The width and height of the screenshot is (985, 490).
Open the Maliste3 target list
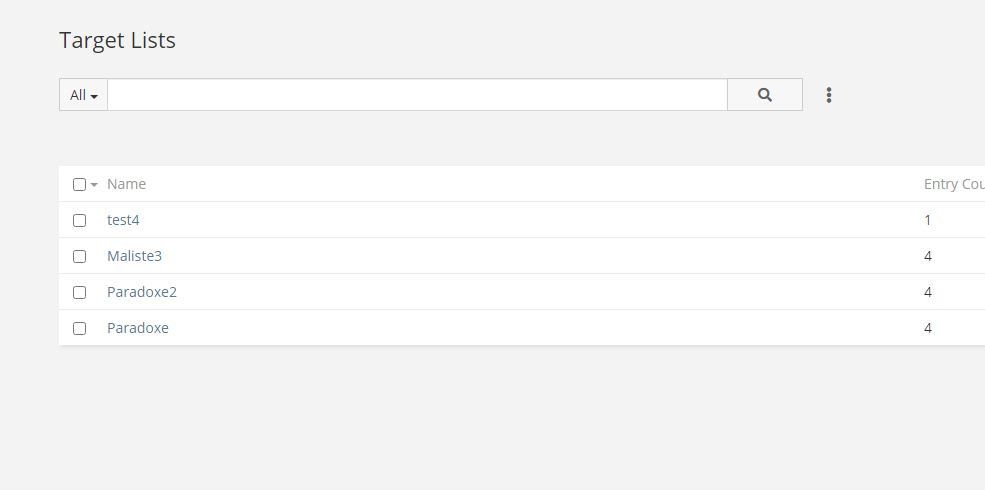click(x=134, y=256)
